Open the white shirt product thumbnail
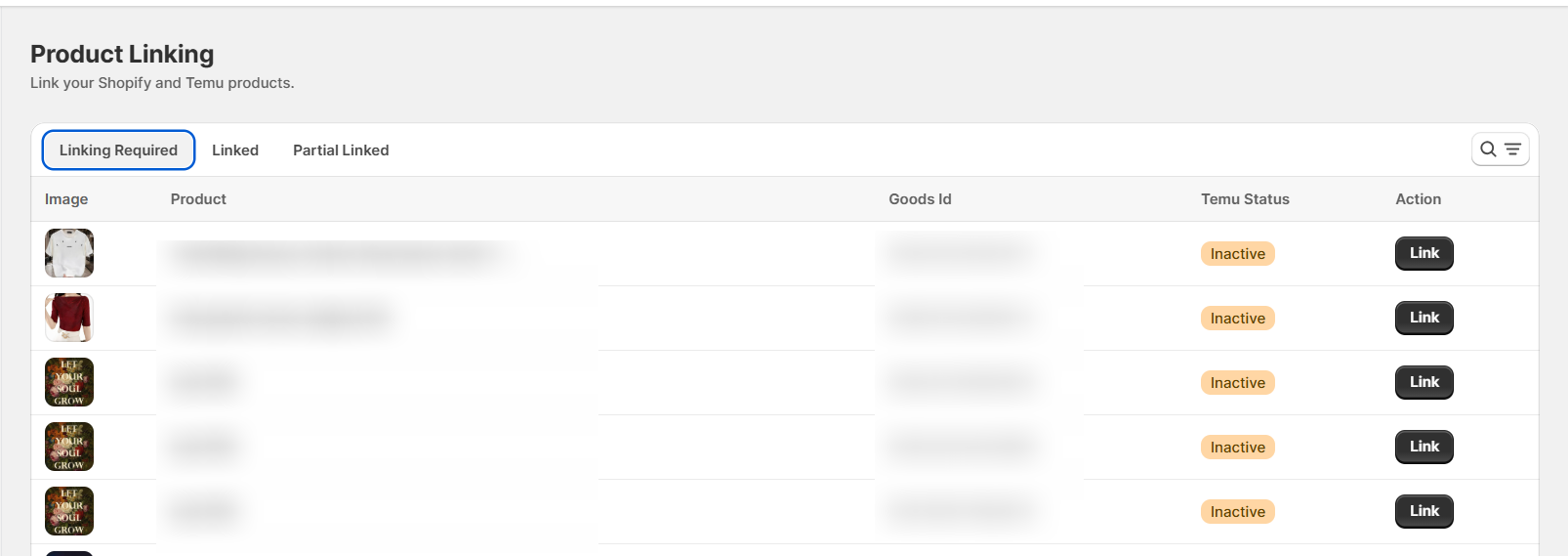 (x=69, y=253)
